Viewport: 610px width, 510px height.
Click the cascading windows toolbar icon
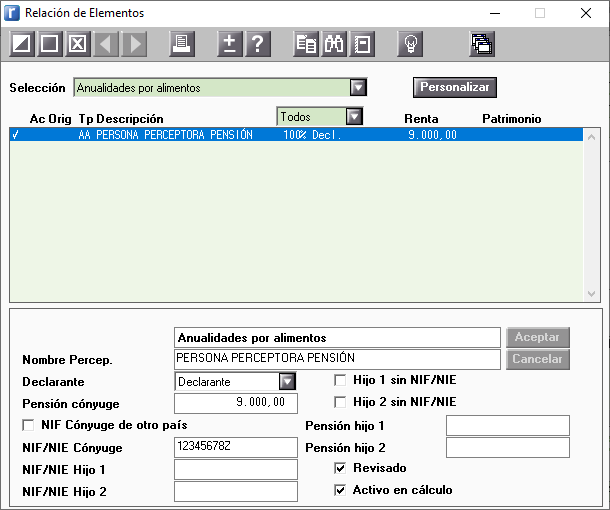click(x=482, y=44)
